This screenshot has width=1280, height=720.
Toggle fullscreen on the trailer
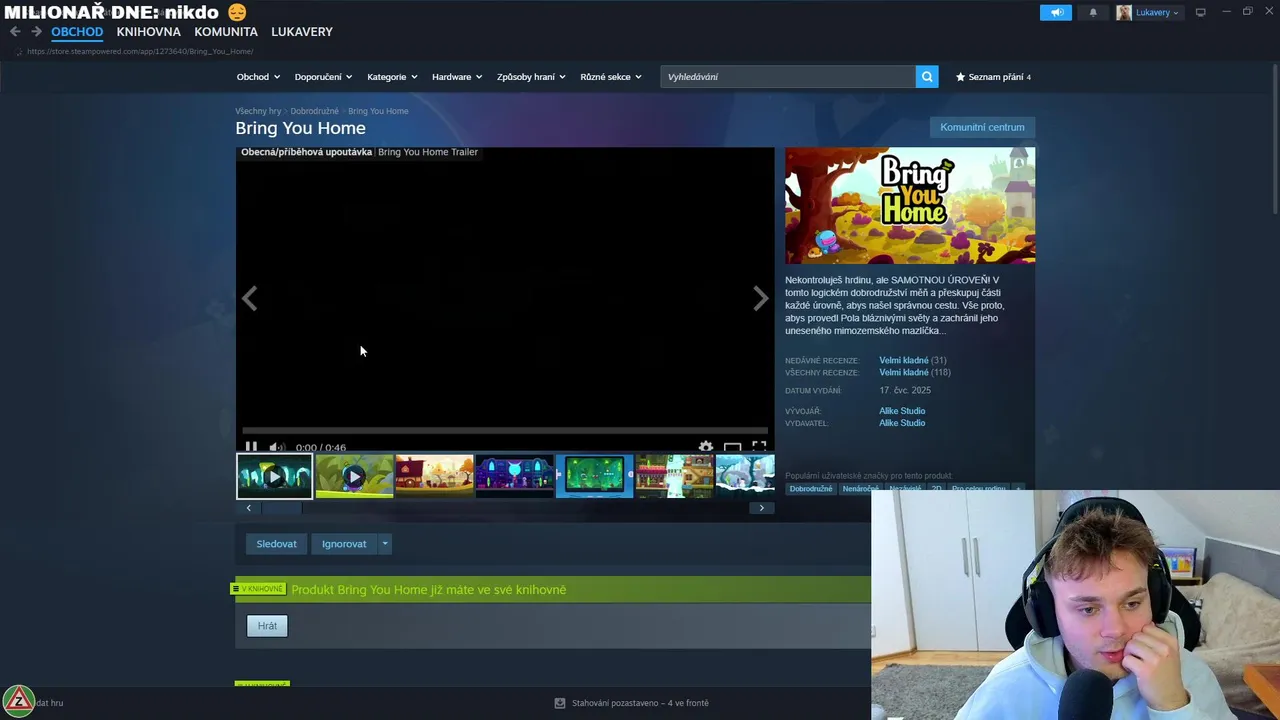point(759,447)
